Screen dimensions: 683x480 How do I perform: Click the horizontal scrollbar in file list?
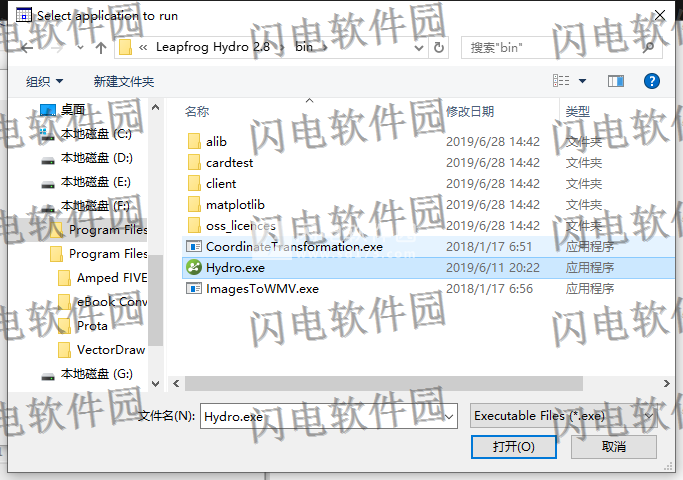(x=384, y=383)
